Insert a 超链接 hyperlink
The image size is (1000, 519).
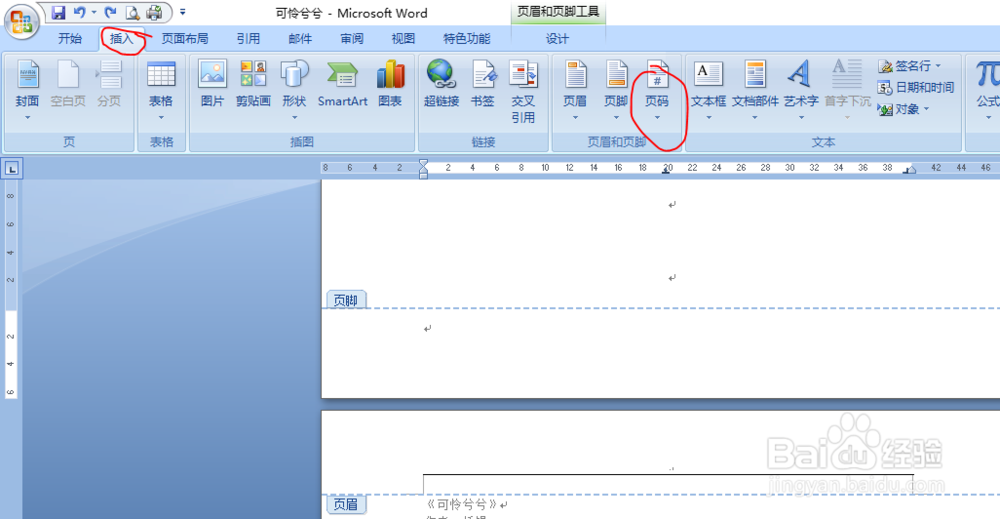click(x=441, y=84)
